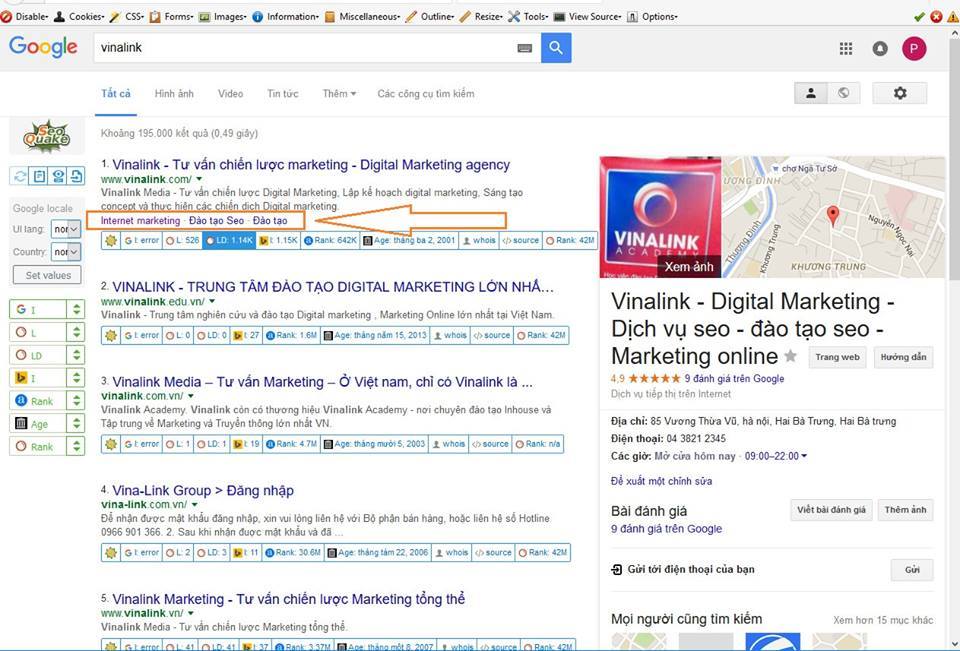Open the Đào tạo Seo sitelink

(x=216, y=220)
